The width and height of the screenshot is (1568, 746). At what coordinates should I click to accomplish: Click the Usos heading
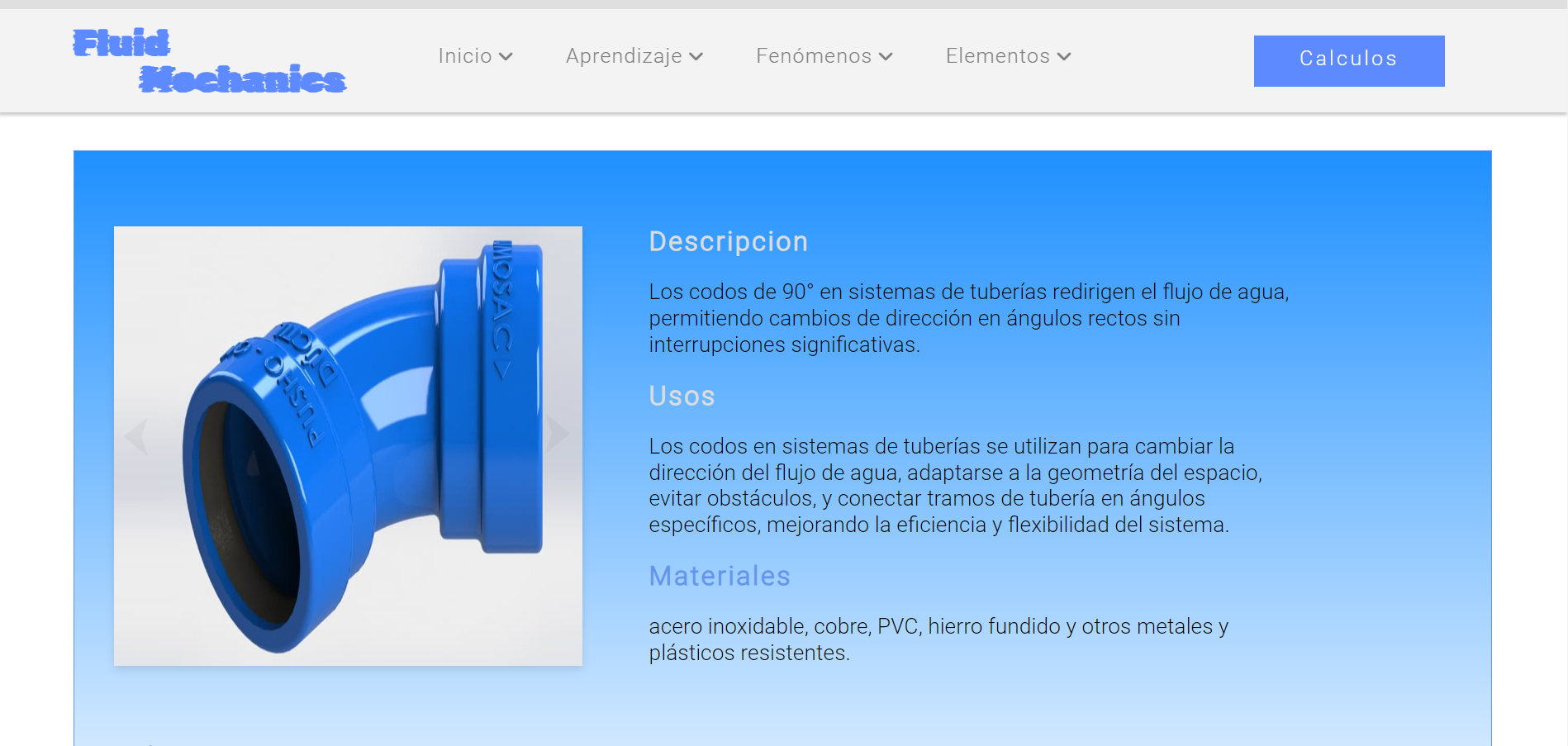[x=682, y=396]
